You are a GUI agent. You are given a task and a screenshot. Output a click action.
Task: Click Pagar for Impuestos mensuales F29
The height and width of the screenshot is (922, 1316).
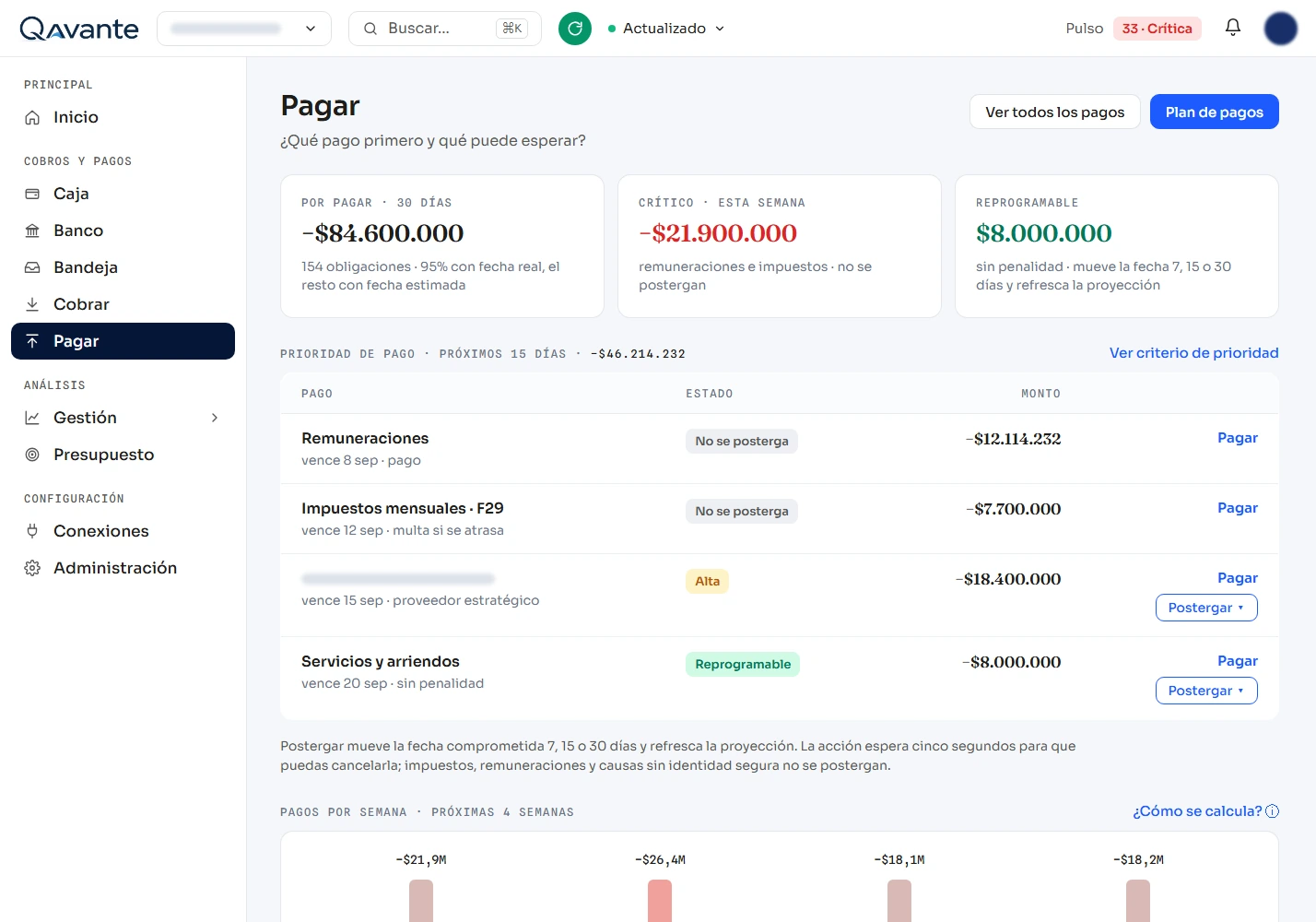coord(1238,508)
